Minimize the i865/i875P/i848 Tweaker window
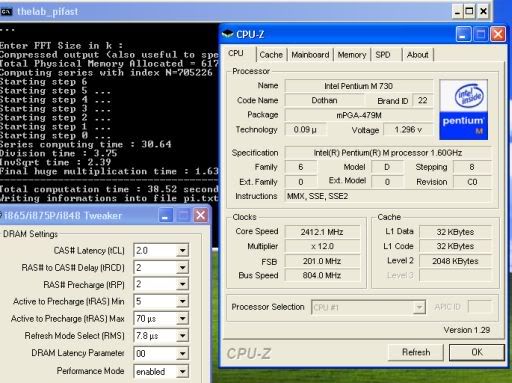512x383 pixels. [165, 215]
